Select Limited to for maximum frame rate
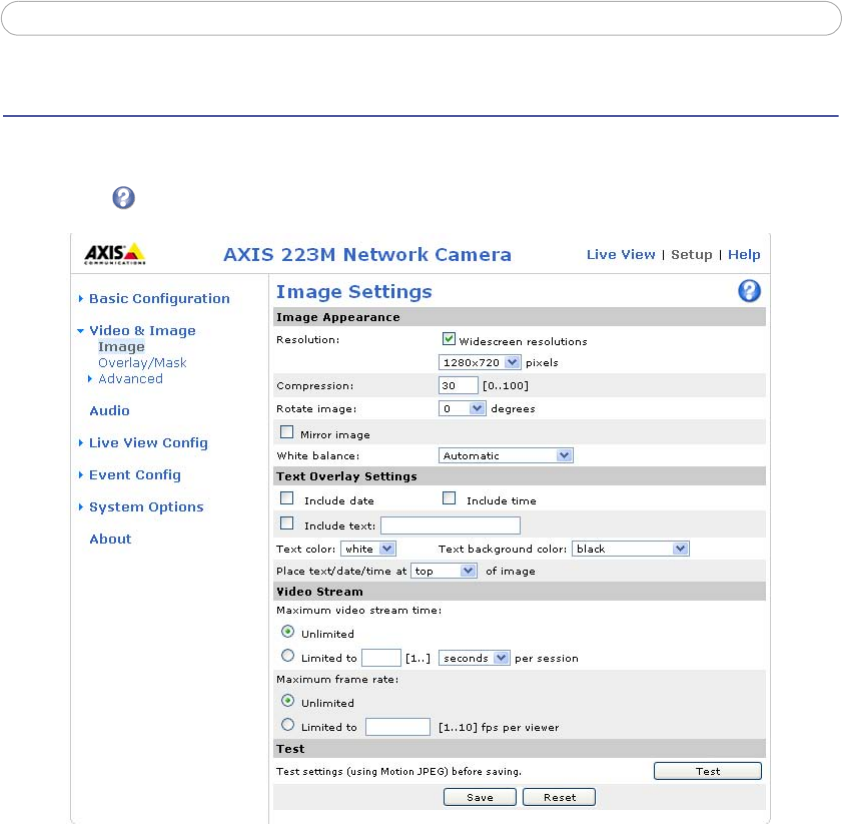Screen dimensions: 842x824 288,726
